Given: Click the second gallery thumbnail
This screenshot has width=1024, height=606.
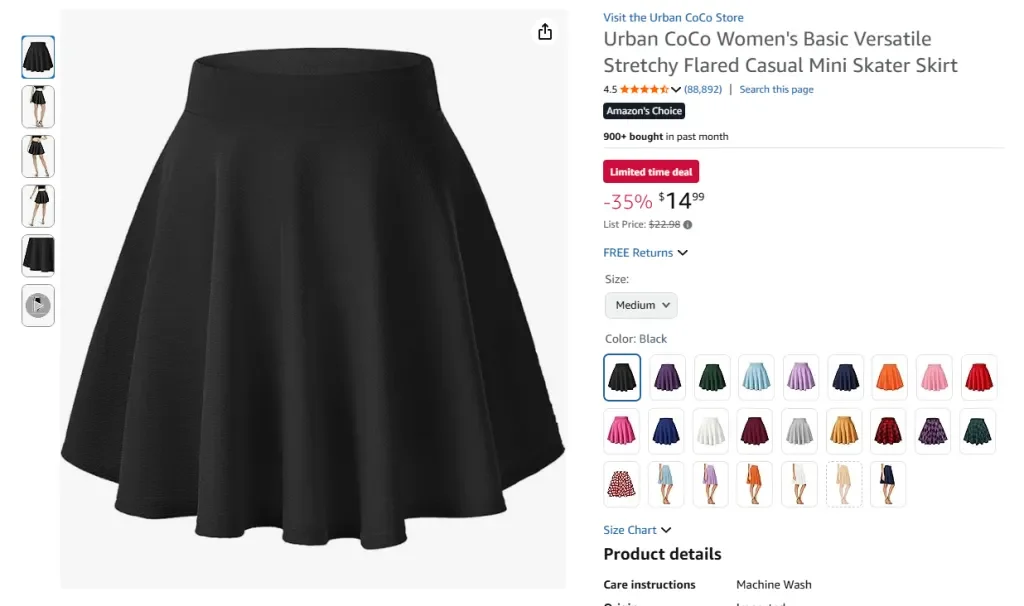Looking at the screenshot, I should pos(38,107).
